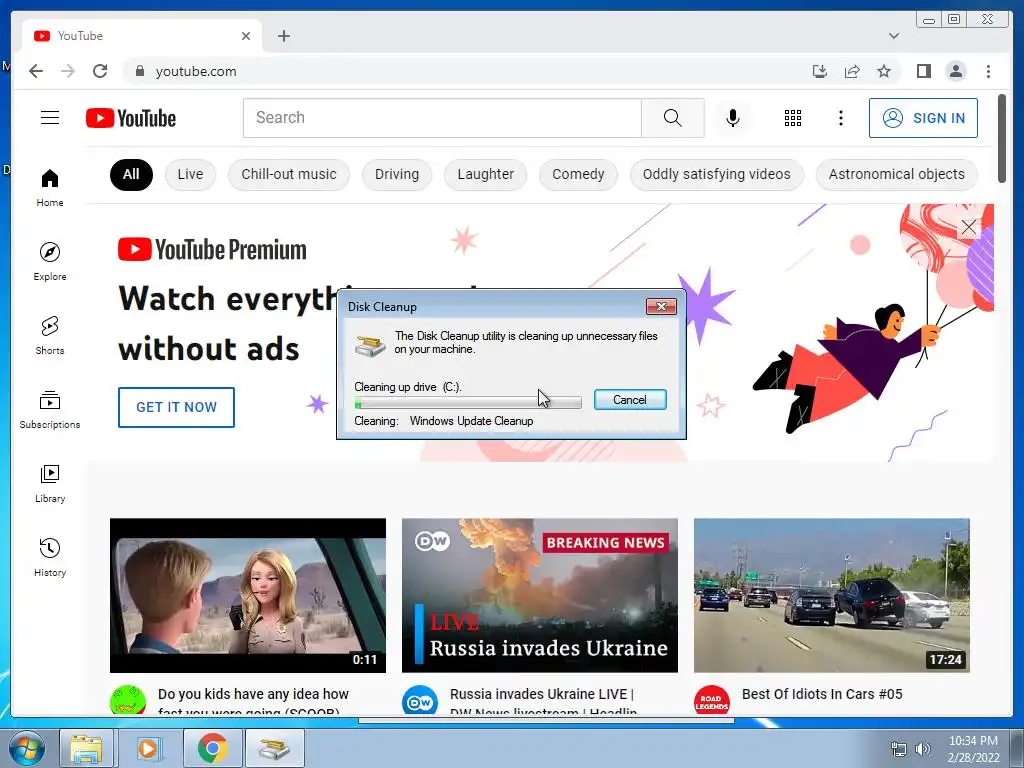Select the Laughter filter chip

point(485,174)
